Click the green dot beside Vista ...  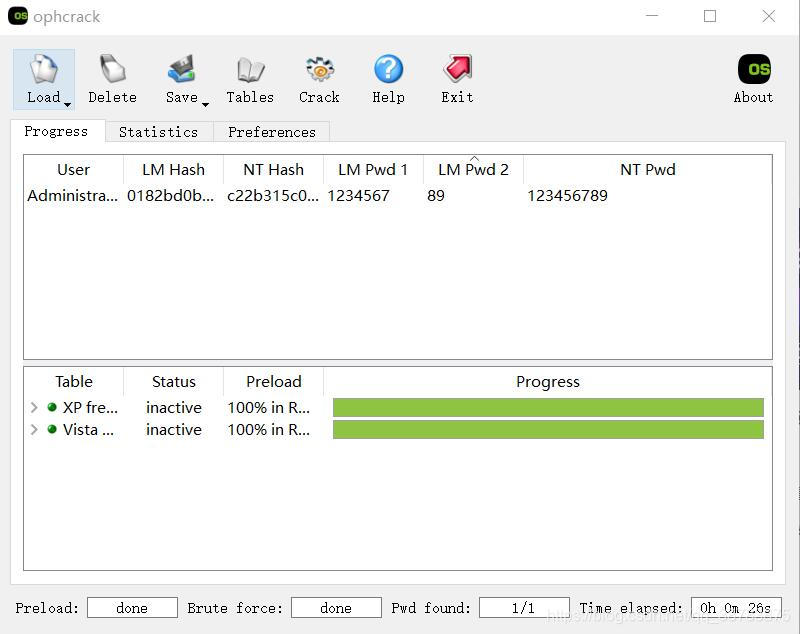52,429
